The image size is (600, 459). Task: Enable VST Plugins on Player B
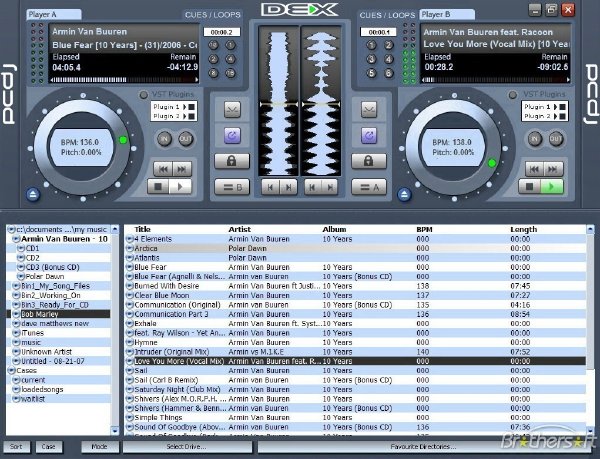[512, 95]
